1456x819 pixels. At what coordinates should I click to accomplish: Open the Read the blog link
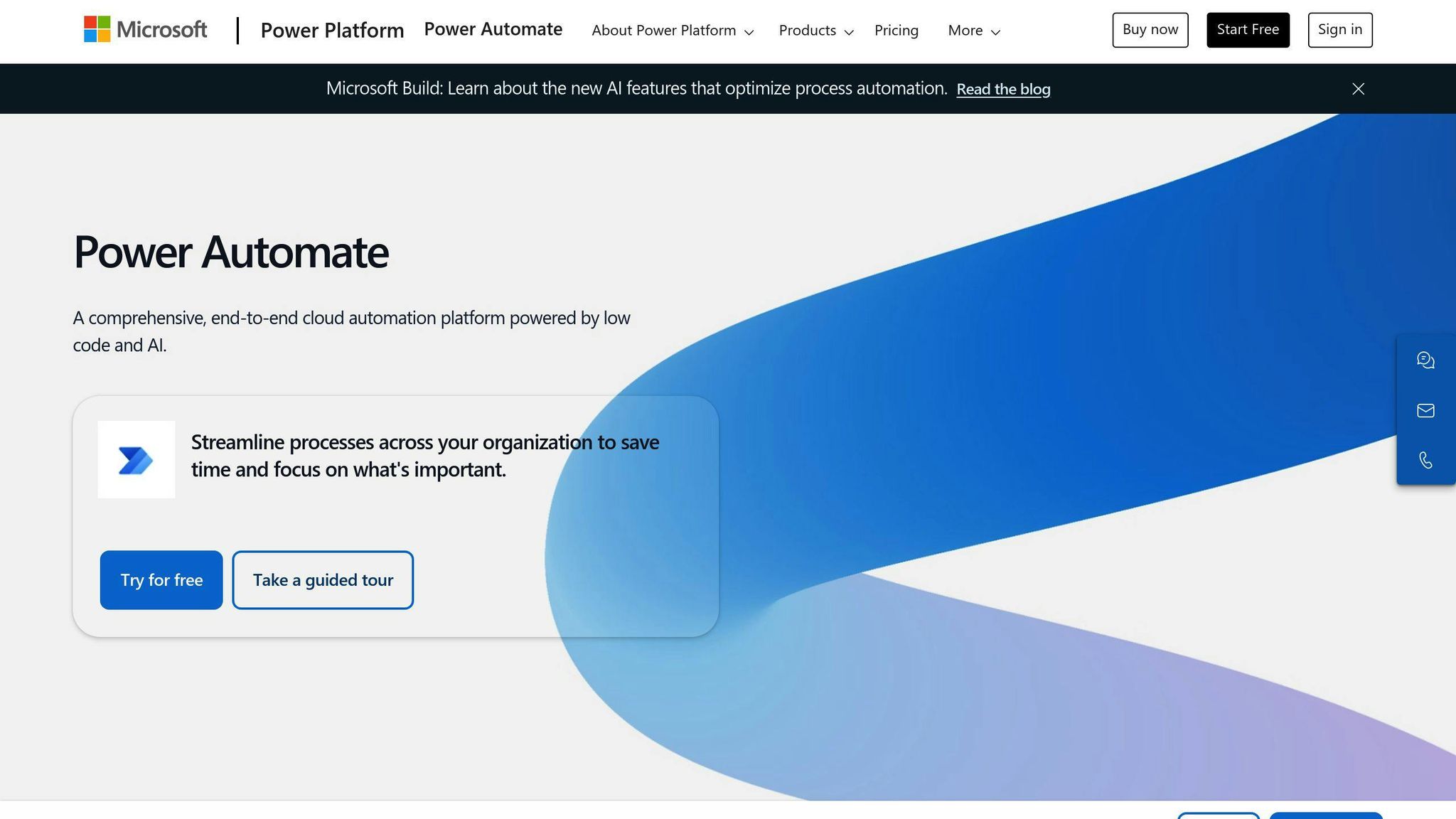tap(1002, 89)
